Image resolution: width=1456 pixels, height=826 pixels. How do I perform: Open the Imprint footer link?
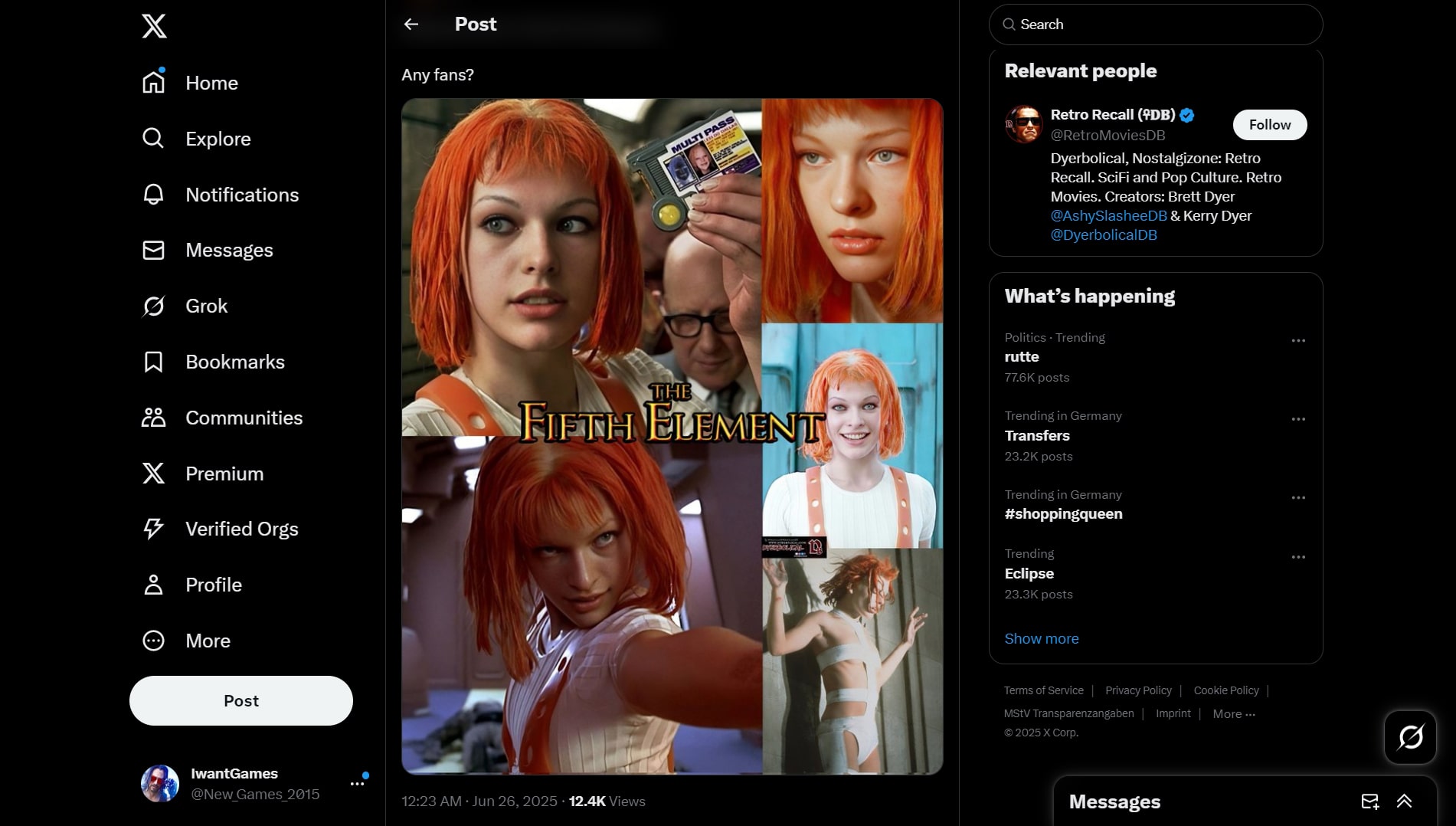click(1173, 713)
